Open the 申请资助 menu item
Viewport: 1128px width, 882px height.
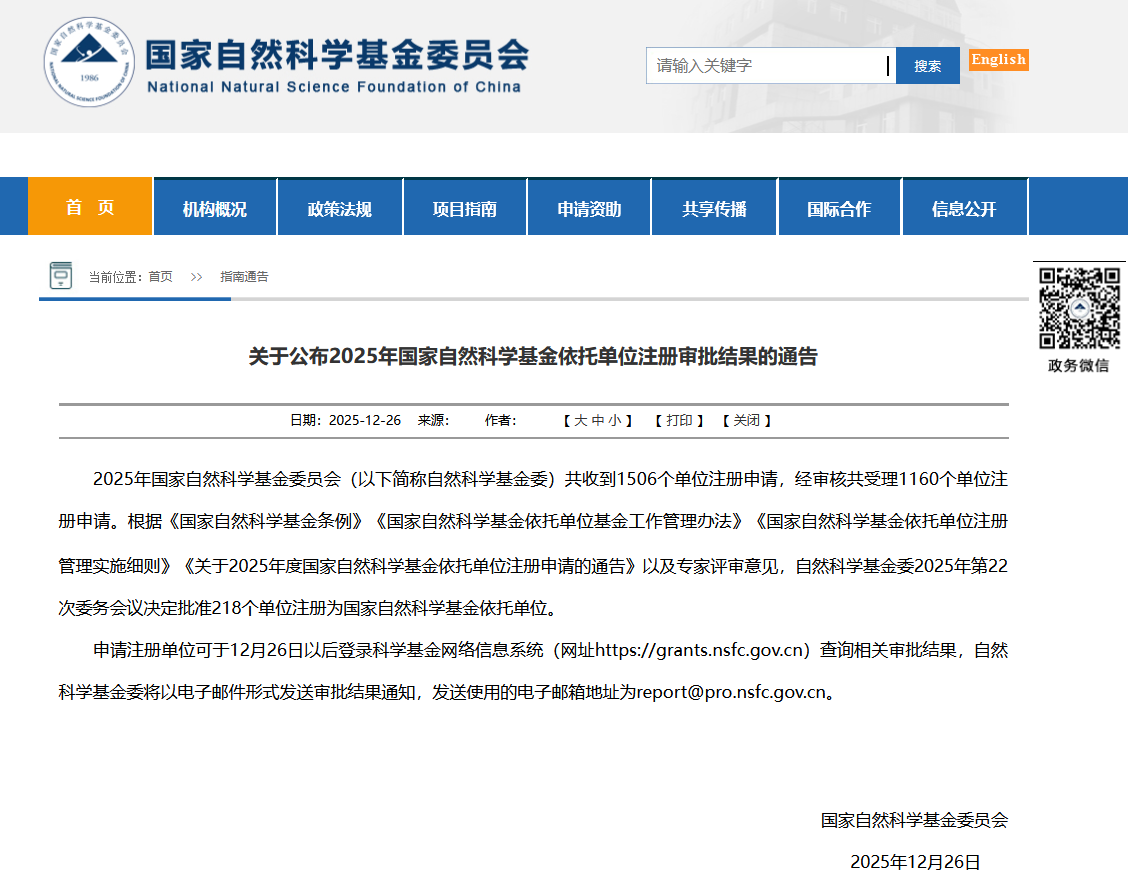[589, 209]
